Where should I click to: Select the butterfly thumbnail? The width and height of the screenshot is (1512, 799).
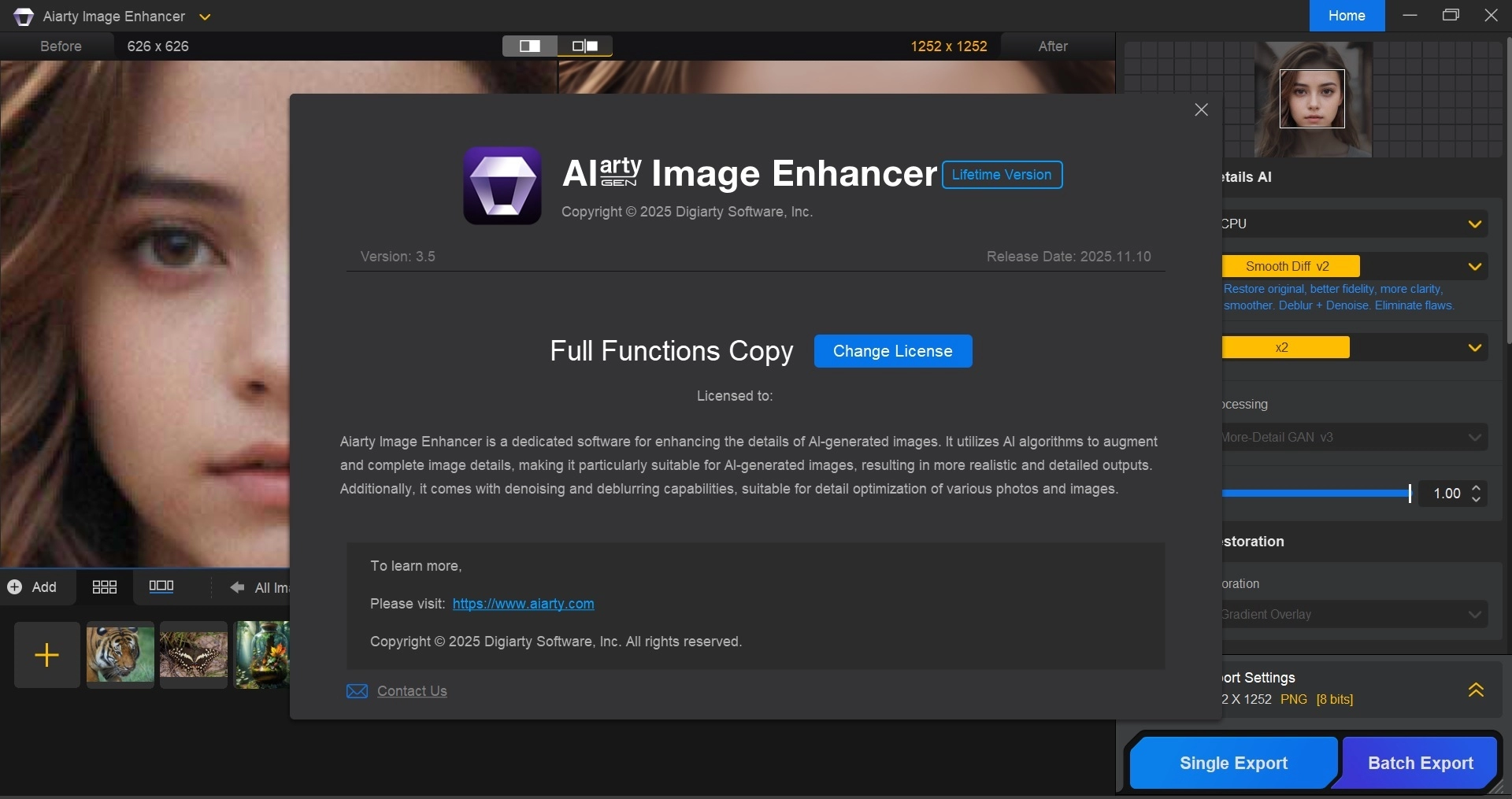(194, 655)
